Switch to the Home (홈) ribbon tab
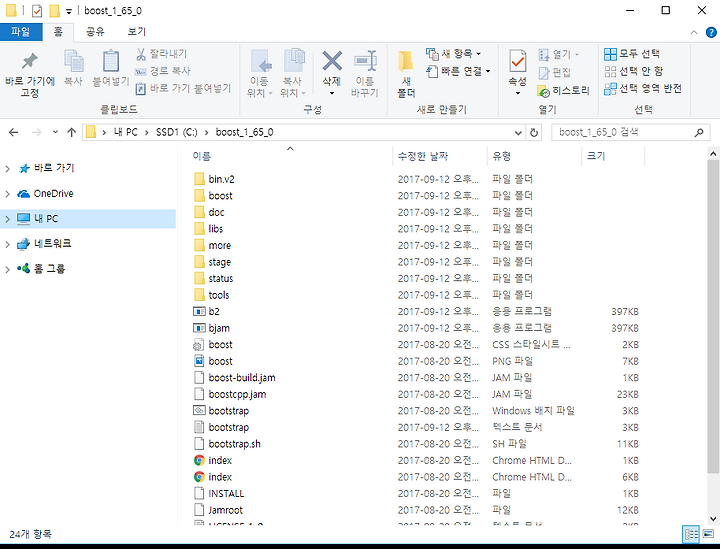Viewport: 720px width, 549px height. tap(58, 32)
